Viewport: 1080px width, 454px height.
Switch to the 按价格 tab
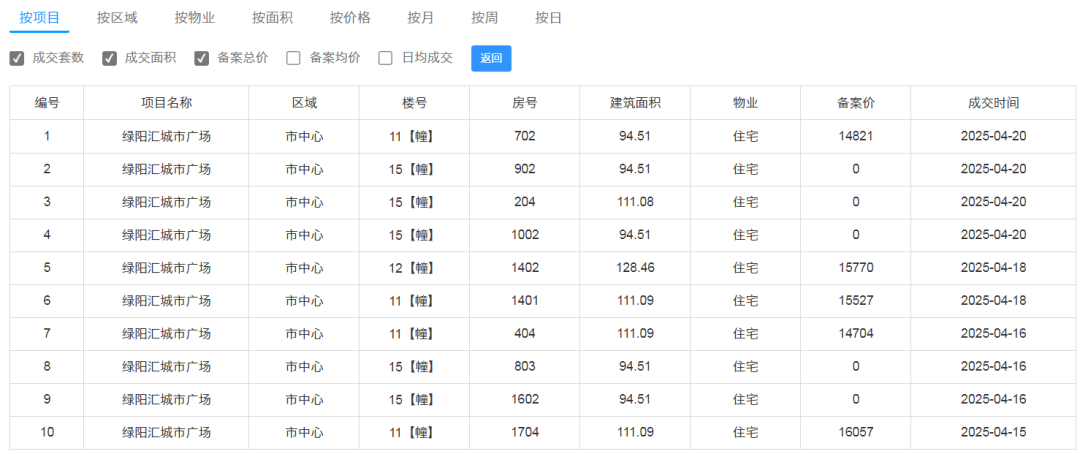pos(350,18)
